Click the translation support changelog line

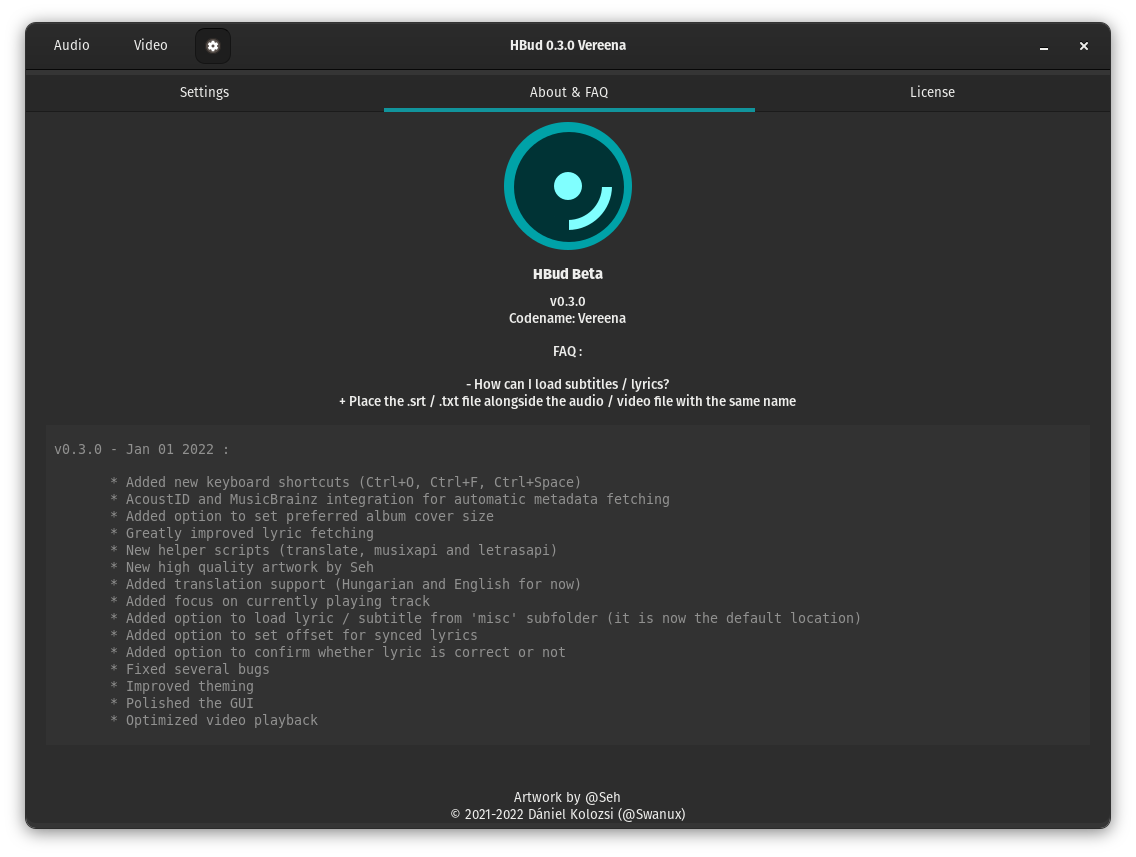pyautogui.click(x=346, y=584)
